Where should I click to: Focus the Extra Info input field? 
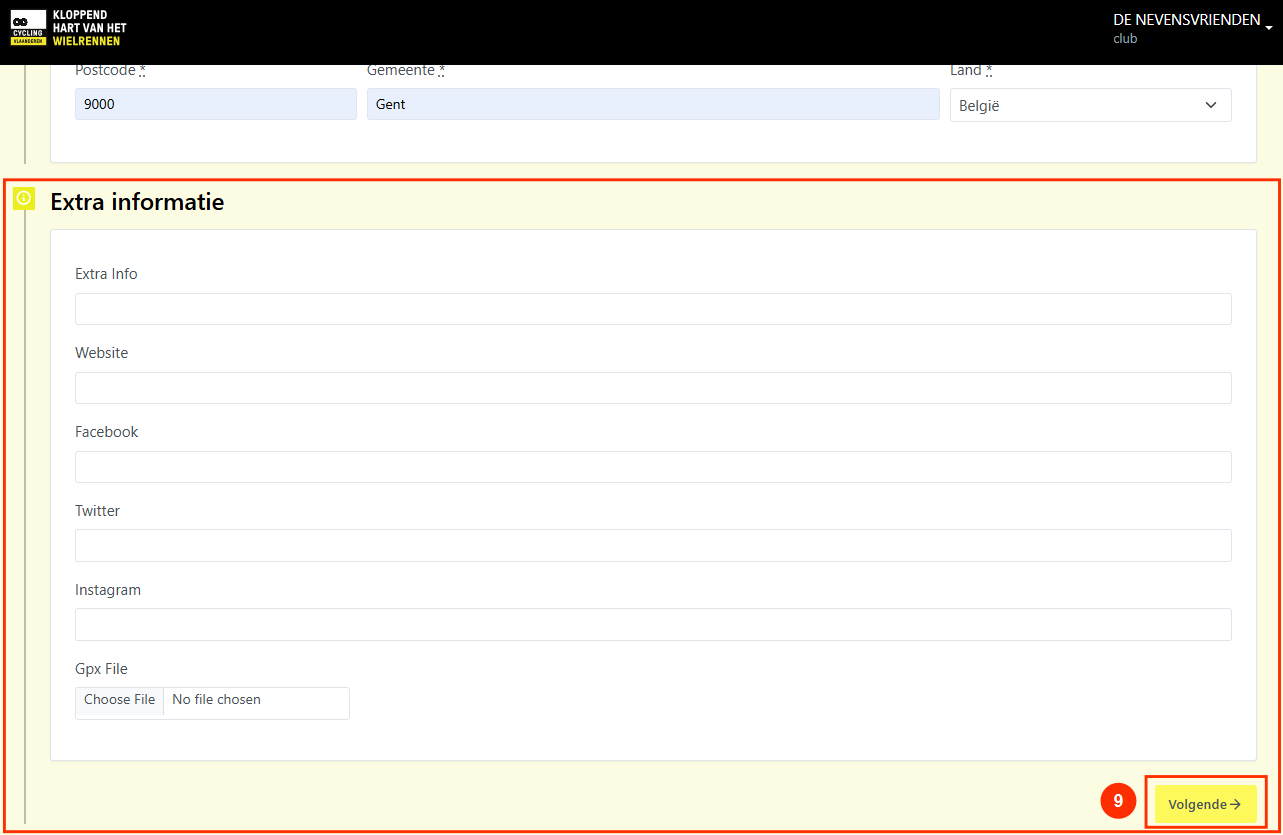tap(653, 309)
